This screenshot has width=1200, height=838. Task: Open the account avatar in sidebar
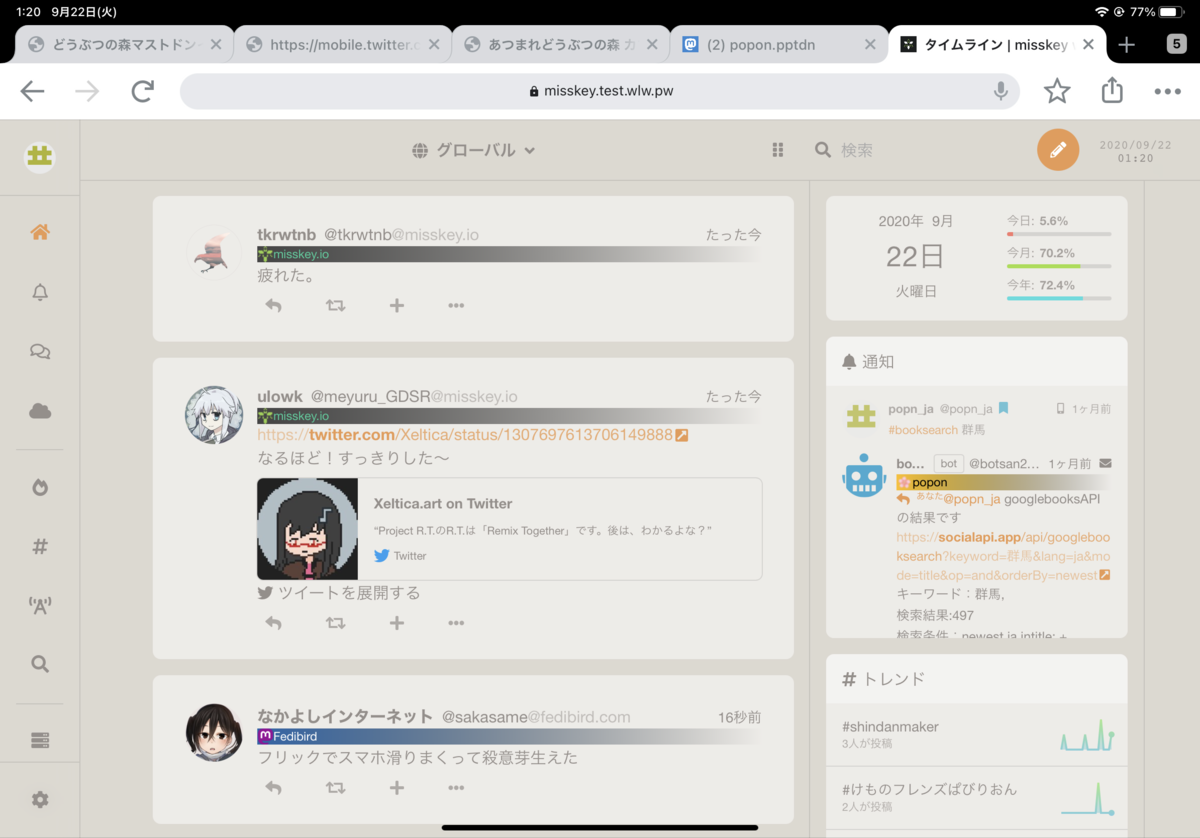39,157
